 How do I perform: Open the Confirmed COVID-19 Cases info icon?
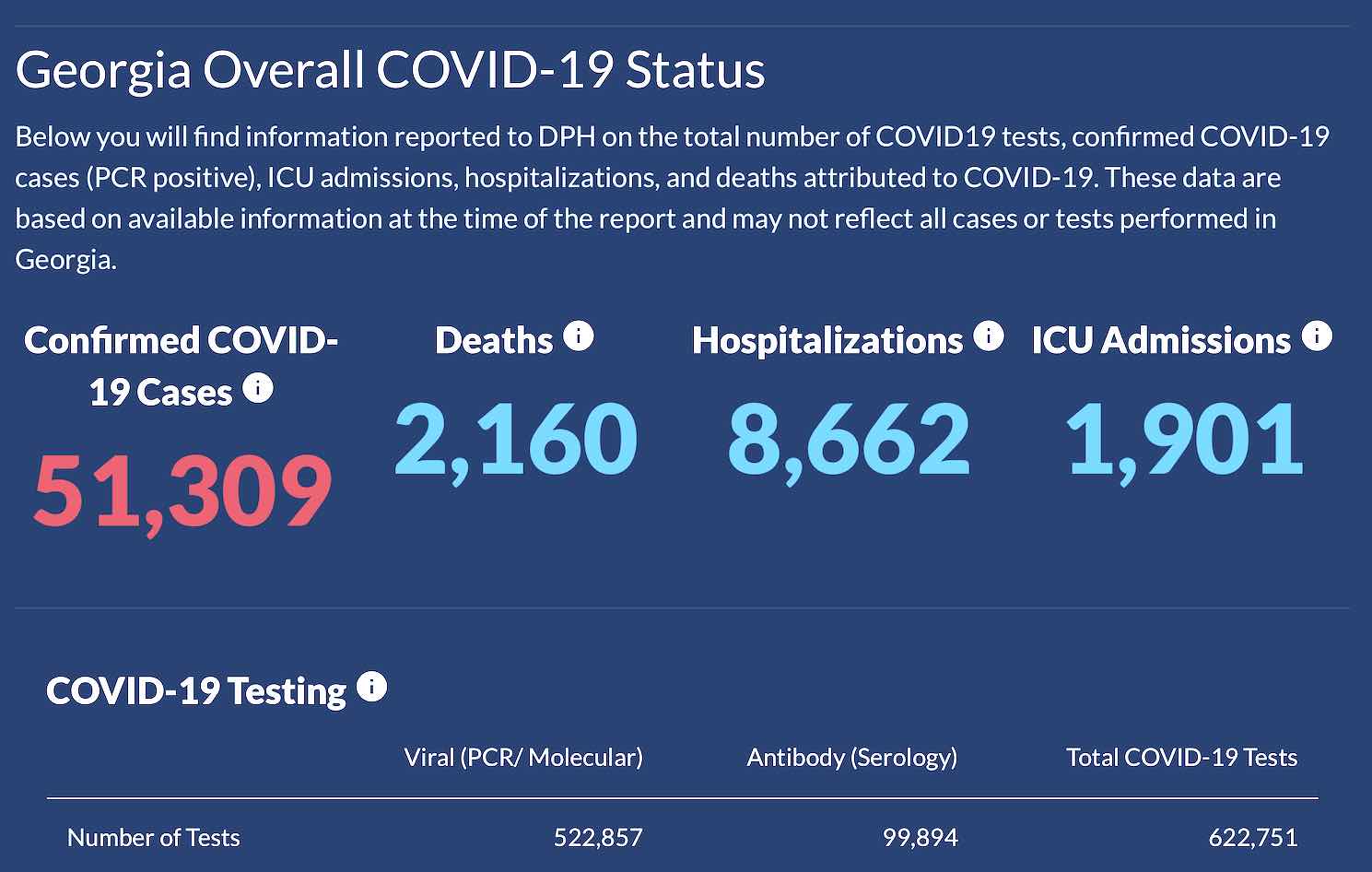pos(258,389)
